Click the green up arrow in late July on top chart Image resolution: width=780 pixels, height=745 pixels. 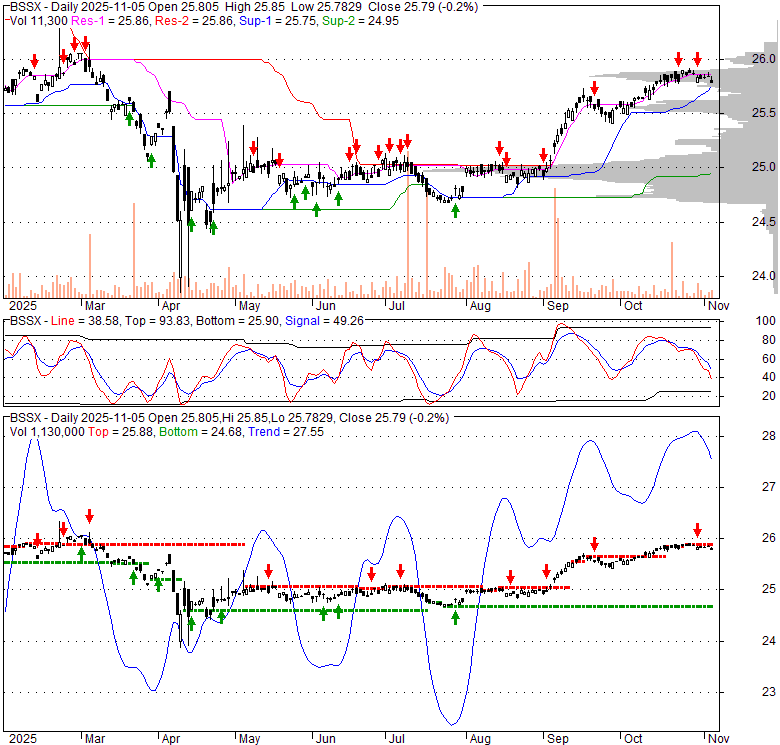pyautogui.click(x=456, y=210)
